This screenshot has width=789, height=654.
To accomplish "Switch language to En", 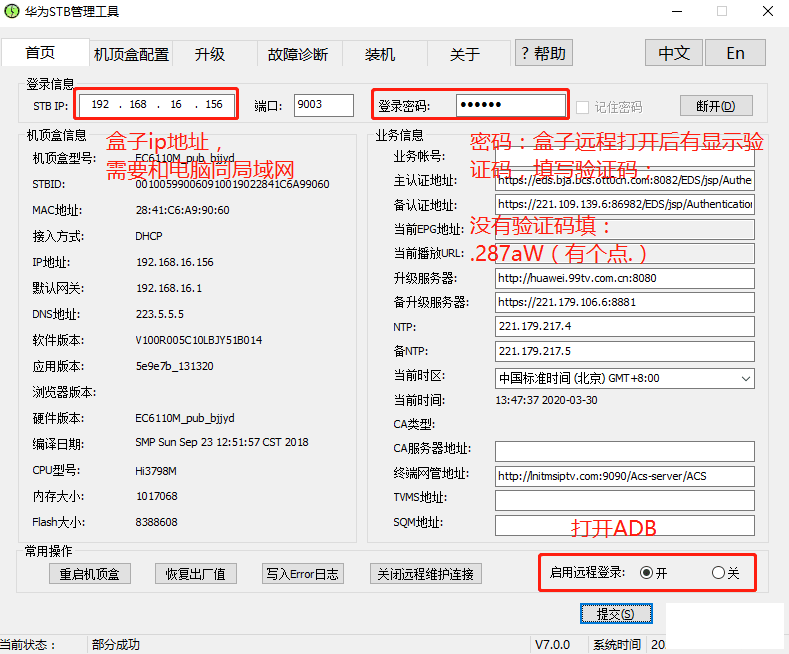I will click(735, 53).
